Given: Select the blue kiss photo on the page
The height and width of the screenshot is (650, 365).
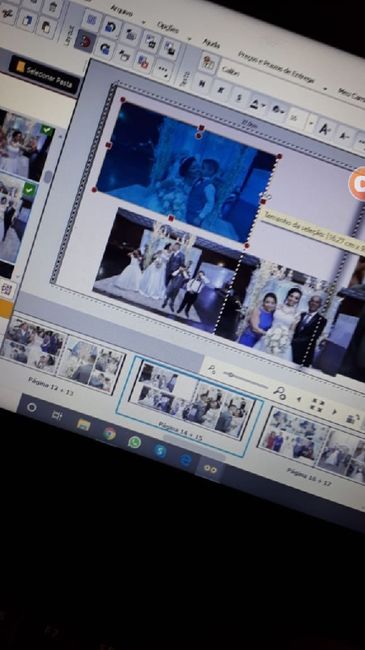Looking at the screenshot, I should 187,173.
